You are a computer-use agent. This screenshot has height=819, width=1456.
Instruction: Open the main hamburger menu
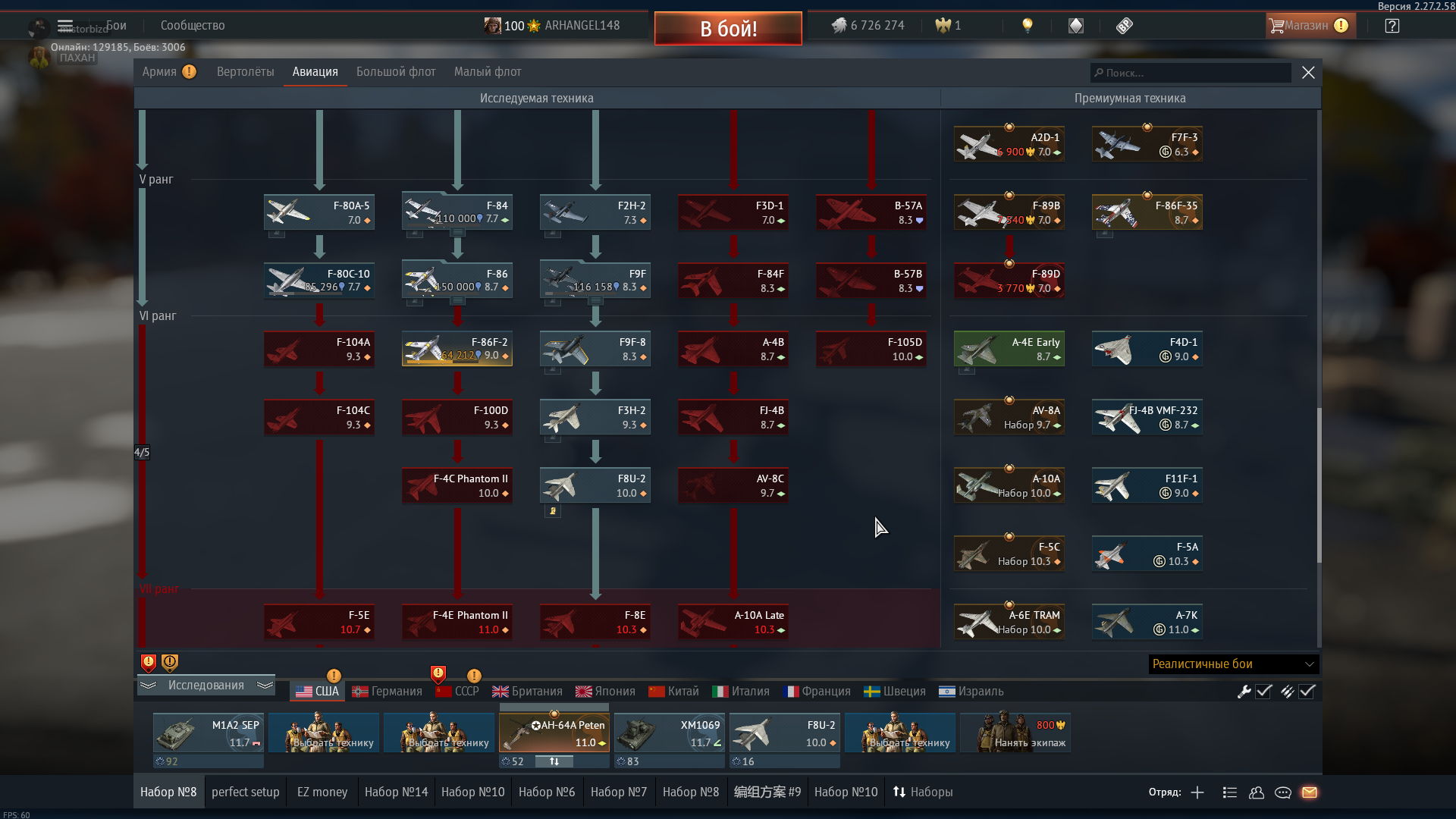pyautogui.click(x=65, y=25)
